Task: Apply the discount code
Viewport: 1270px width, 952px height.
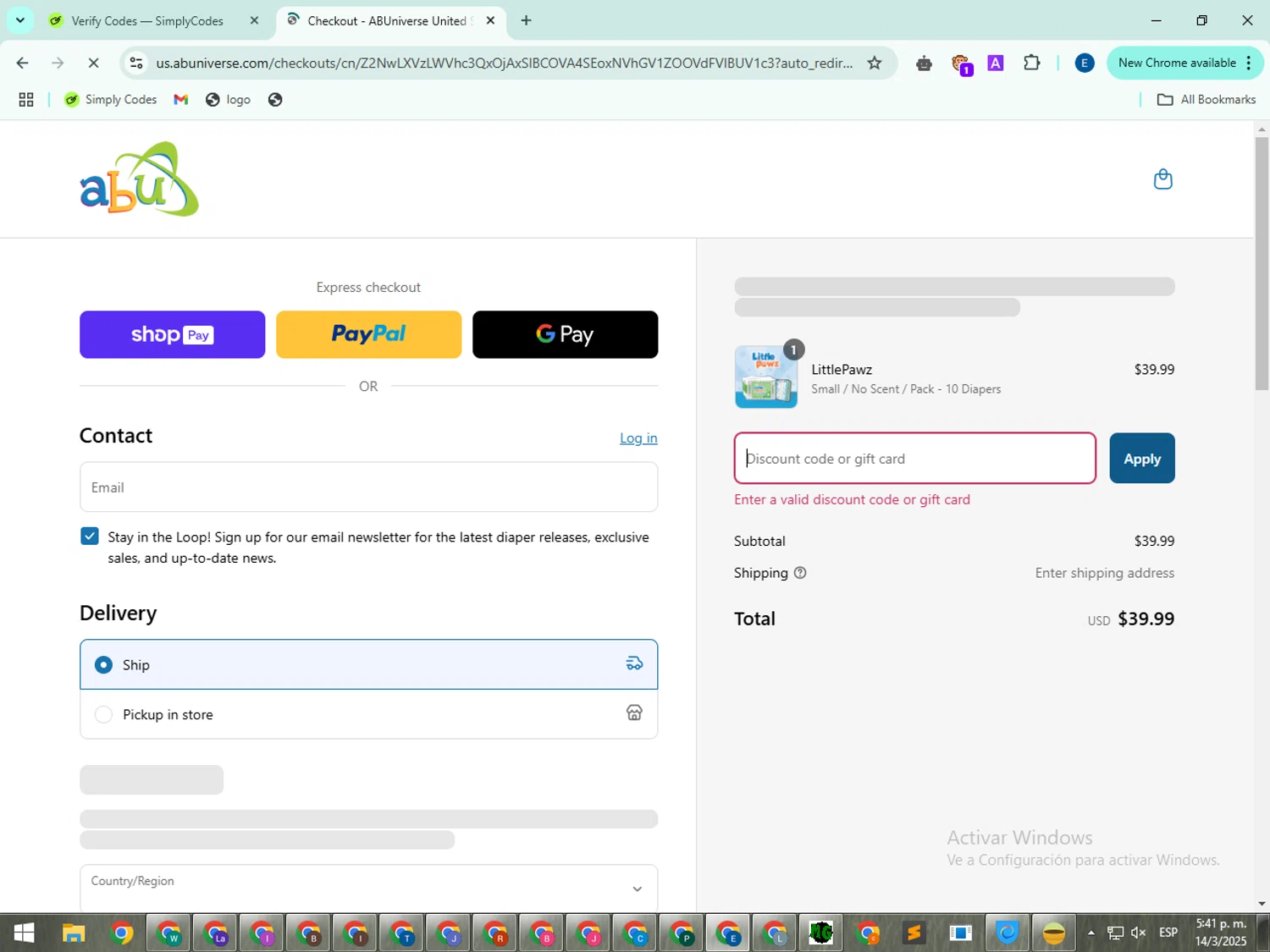Action: 1142,458
